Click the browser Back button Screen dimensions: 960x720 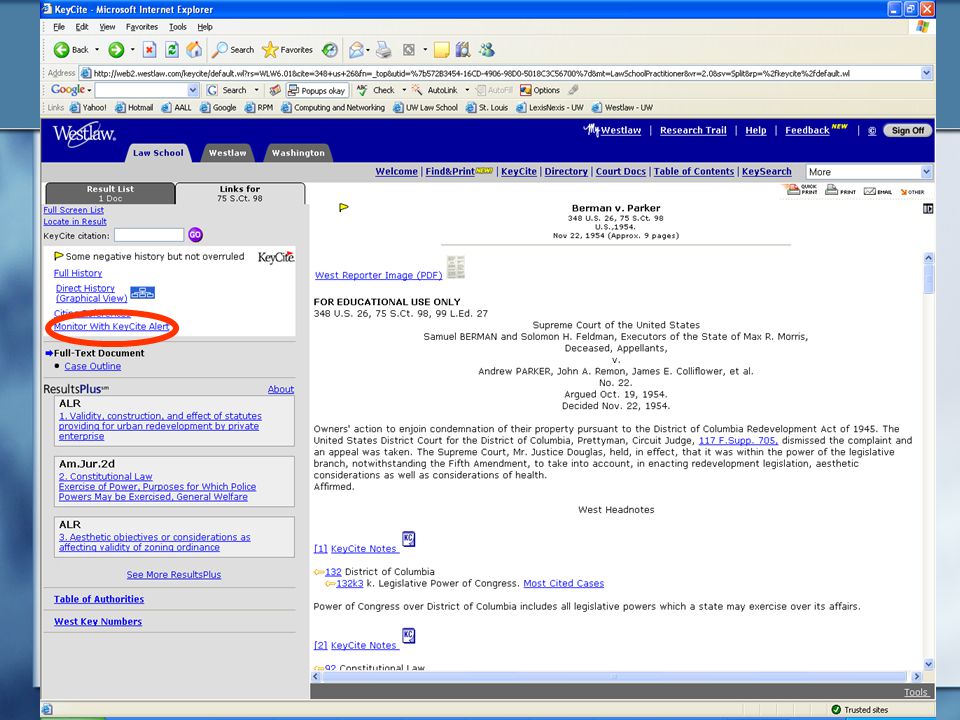pyautogui.click(x=71, y=50)
